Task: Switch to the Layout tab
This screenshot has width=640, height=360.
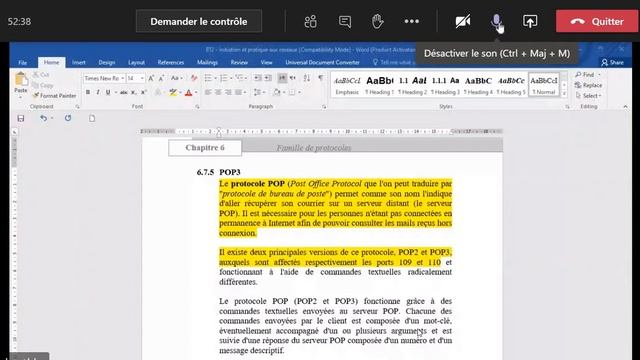Action: pyautogui.click(x=136, y=62)
